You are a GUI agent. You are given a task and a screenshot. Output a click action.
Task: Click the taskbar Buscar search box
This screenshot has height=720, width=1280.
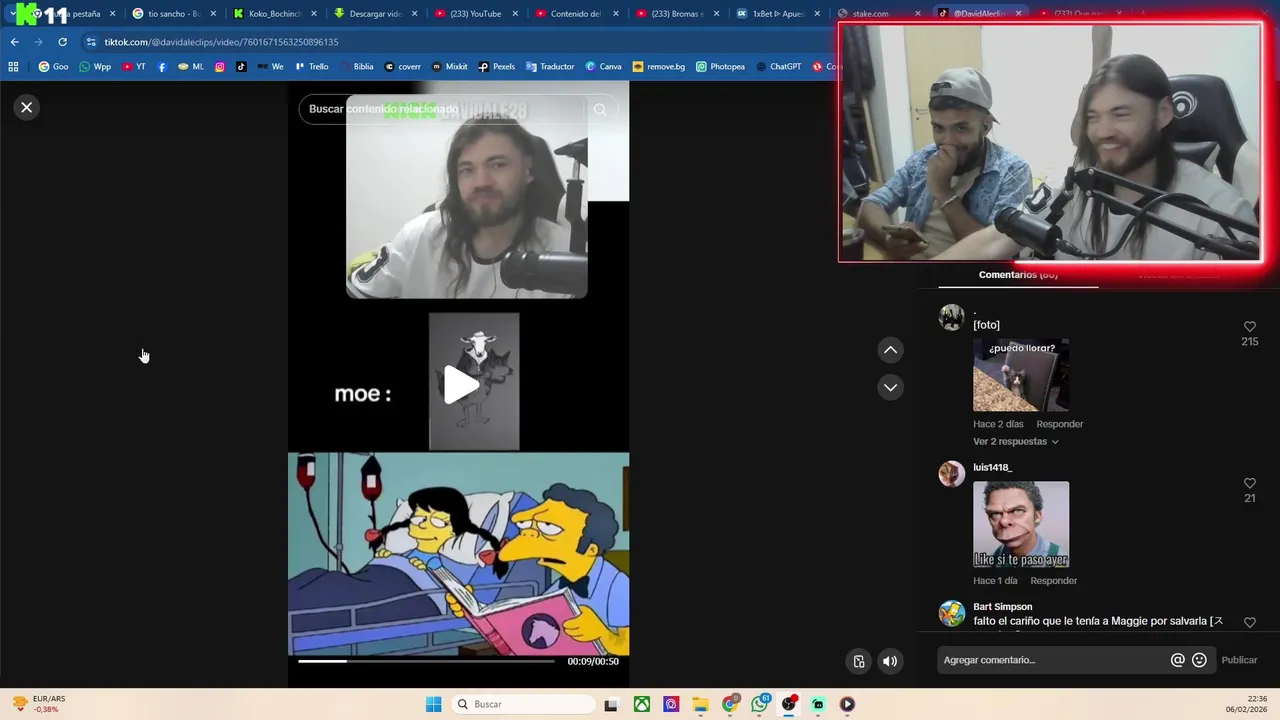(523, 704)
